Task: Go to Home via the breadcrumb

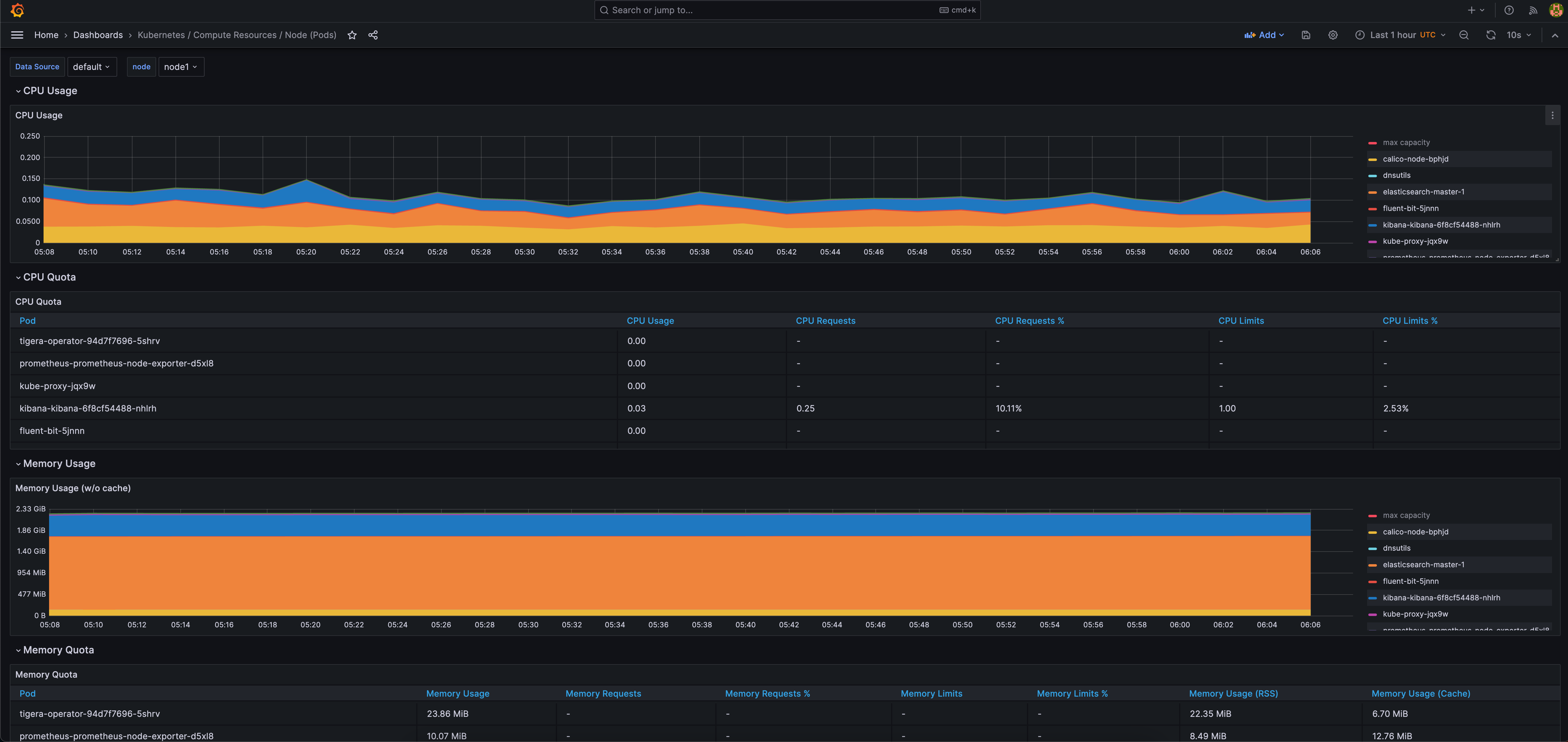Action: (x=46, y=35)
